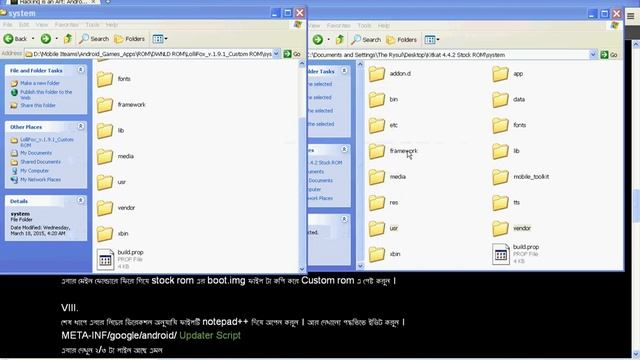640x360 pixels.
Task: Open Shared Documents in Other Places
Action: [40, 162]
